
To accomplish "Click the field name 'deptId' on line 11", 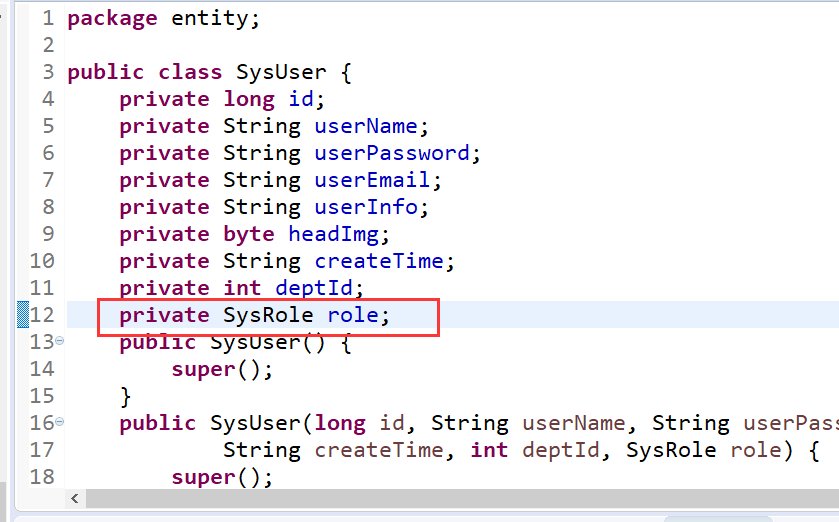I will pyautogui.click(x=314, y=289).
